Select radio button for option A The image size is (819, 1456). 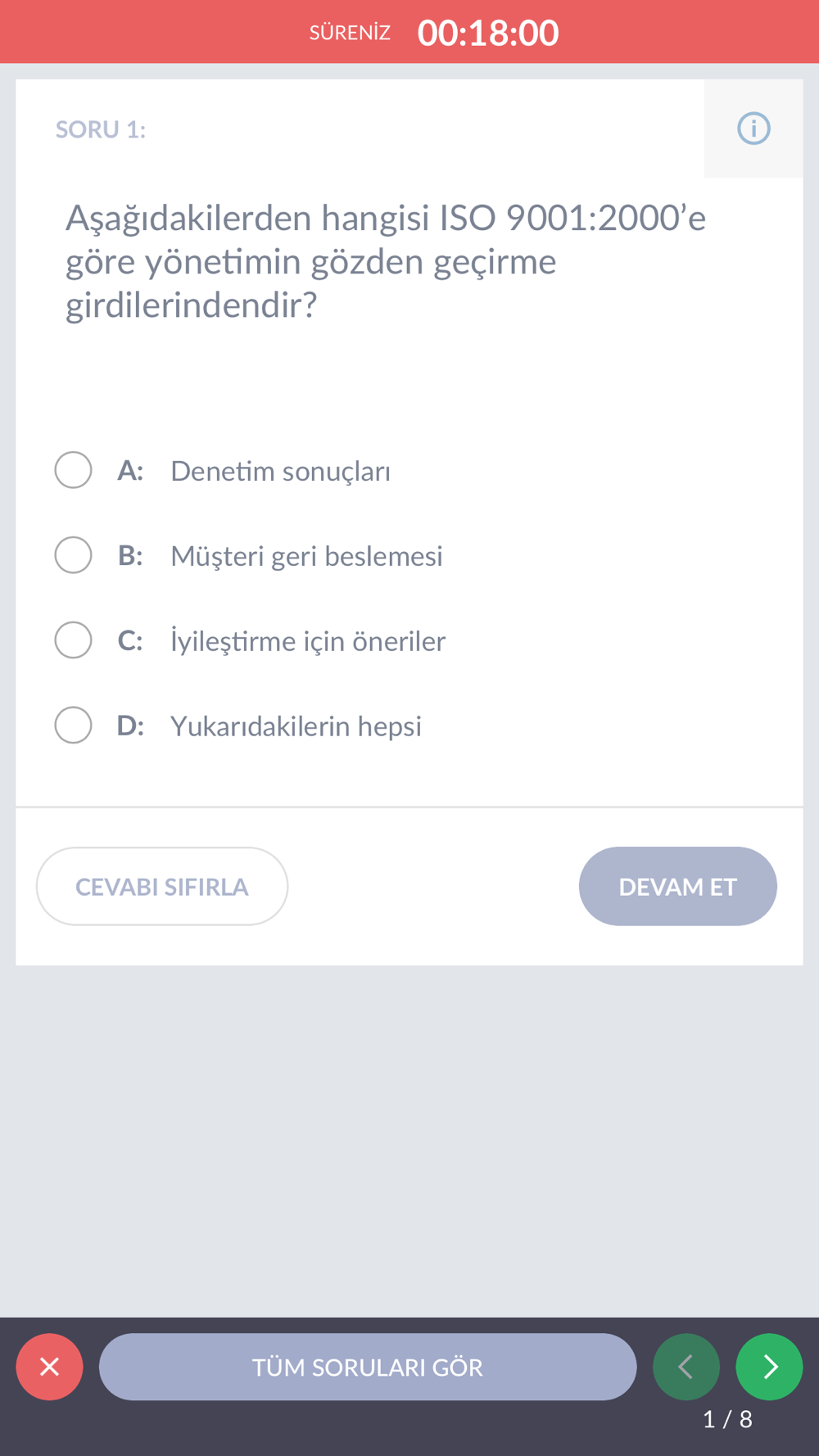pyautogui.click(x=73, y=470)
